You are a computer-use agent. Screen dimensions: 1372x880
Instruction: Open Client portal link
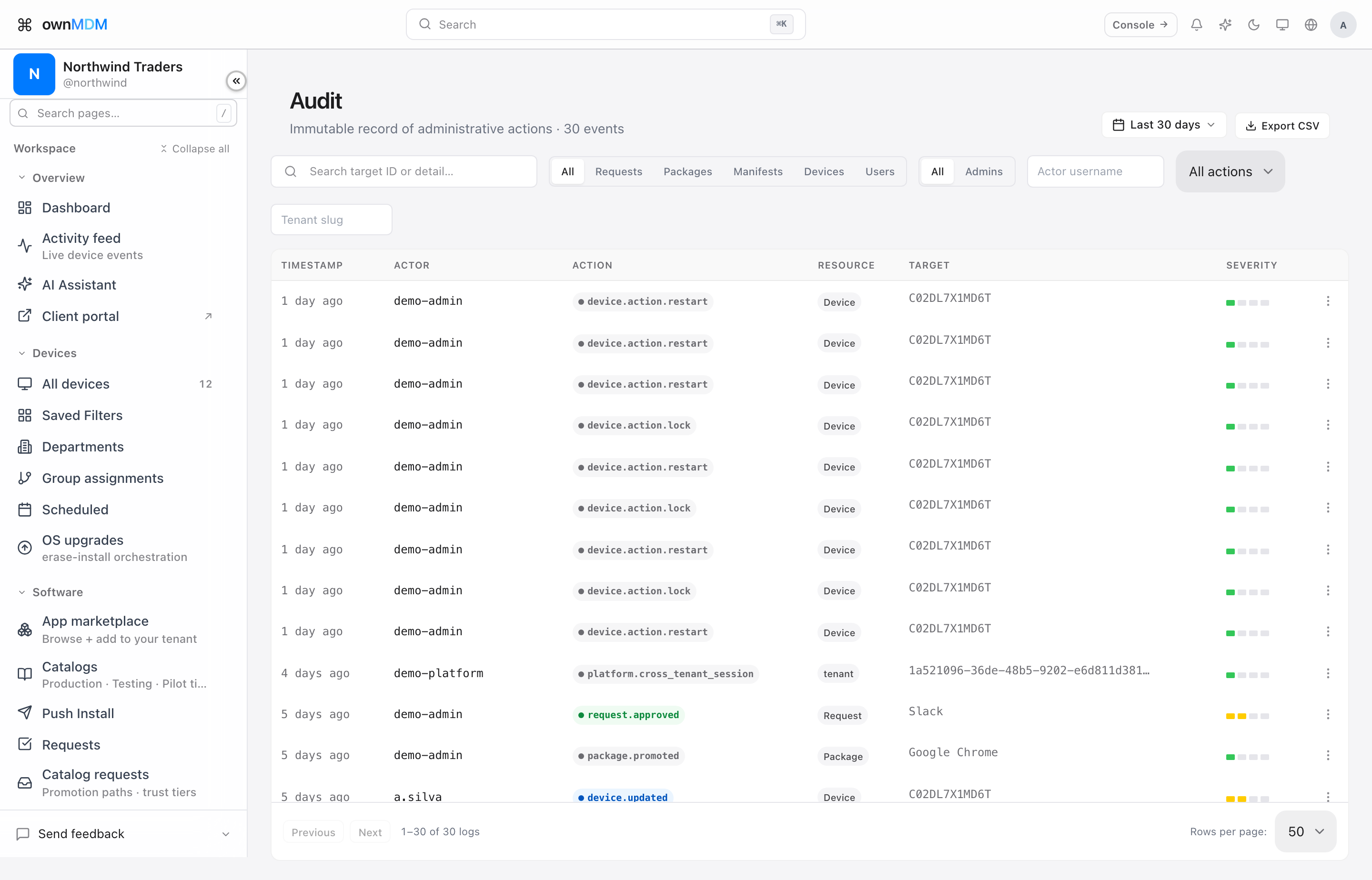pyautogui.click(x=115, y=316)
